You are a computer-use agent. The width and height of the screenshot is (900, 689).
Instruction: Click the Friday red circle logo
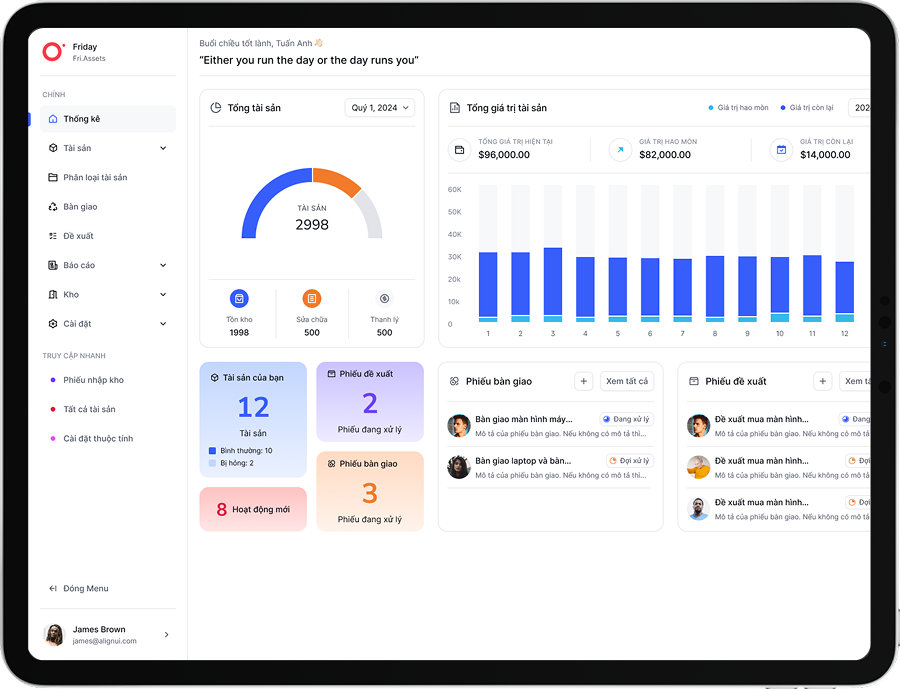[x=52, y=52]
